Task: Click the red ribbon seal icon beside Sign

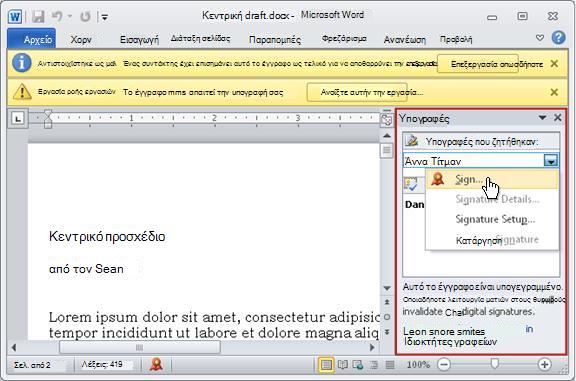Action: [x=438, y=179]
